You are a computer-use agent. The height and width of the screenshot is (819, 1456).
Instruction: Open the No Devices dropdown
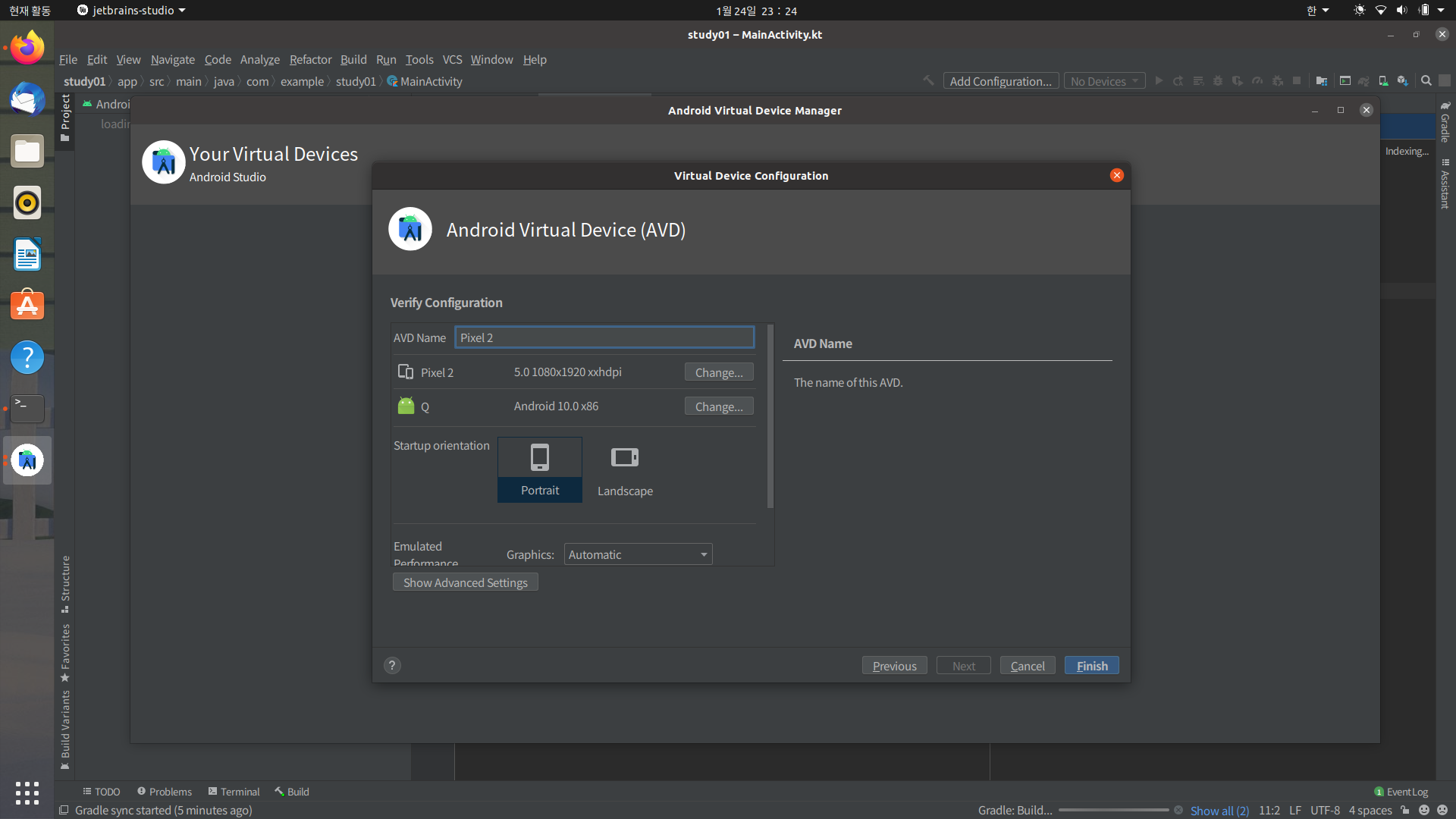[x=1104, y=81]
